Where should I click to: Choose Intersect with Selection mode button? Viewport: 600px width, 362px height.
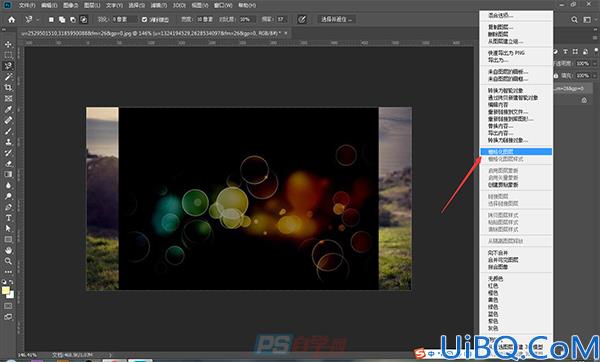click(x=84, y=19)
